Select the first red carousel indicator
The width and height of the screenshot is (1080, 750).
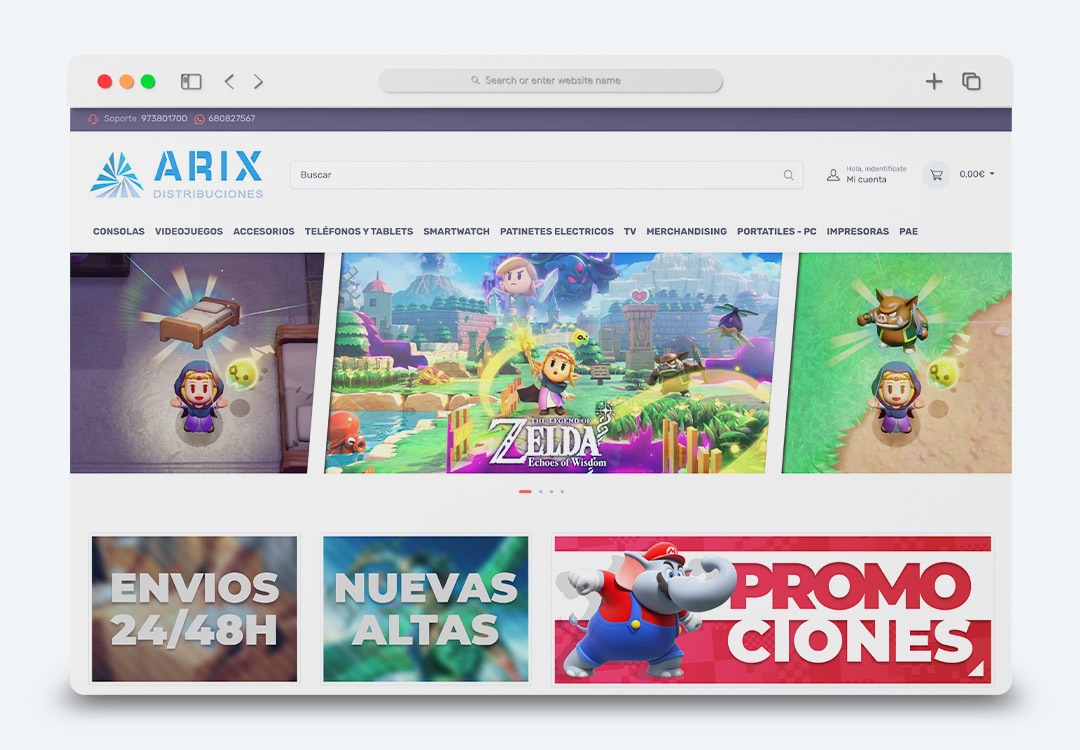(525, 492)
